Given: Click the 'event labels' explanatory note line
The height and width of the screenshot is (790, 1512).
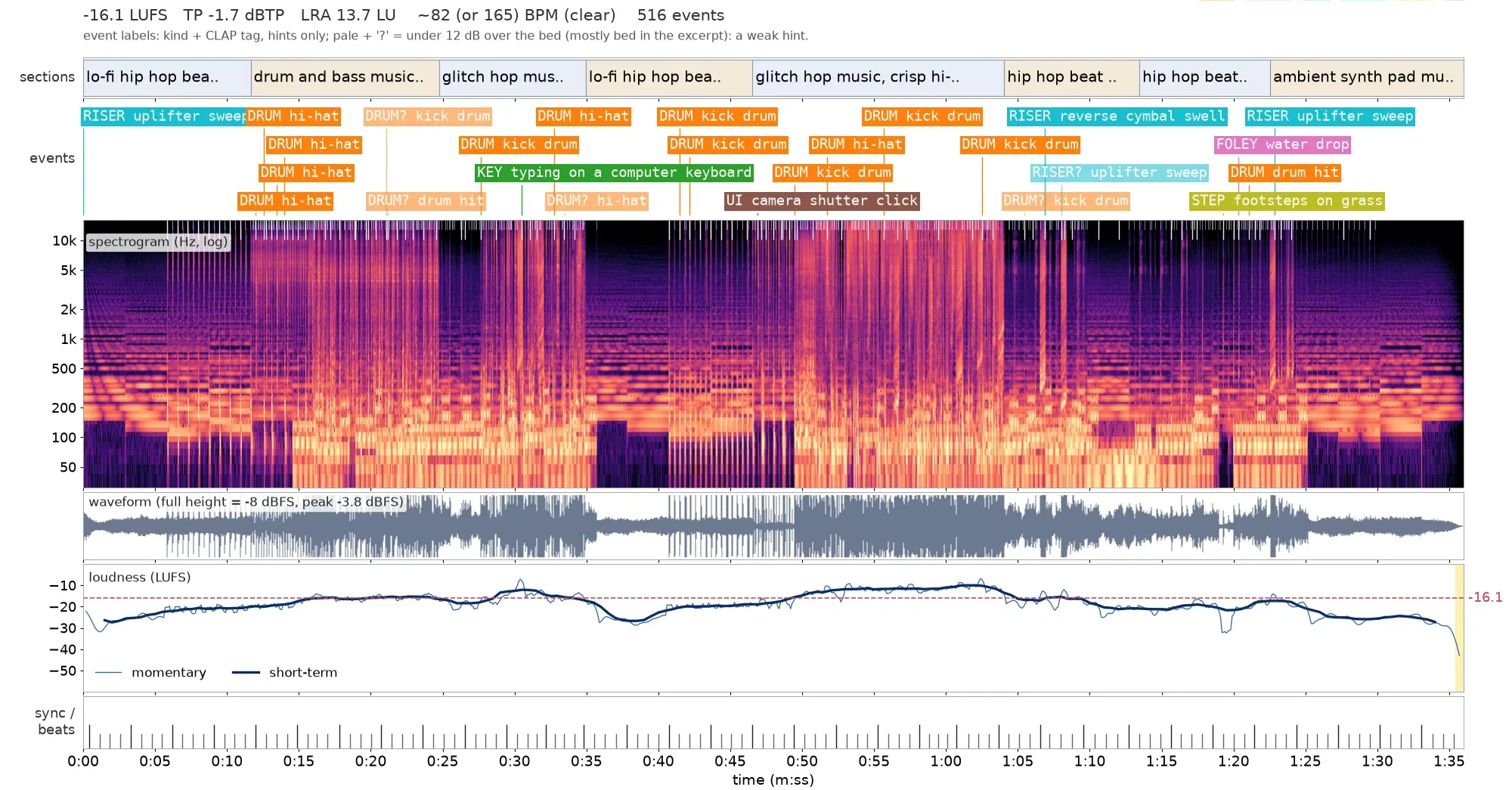Looking at the screenshot, I should (445, 36).
